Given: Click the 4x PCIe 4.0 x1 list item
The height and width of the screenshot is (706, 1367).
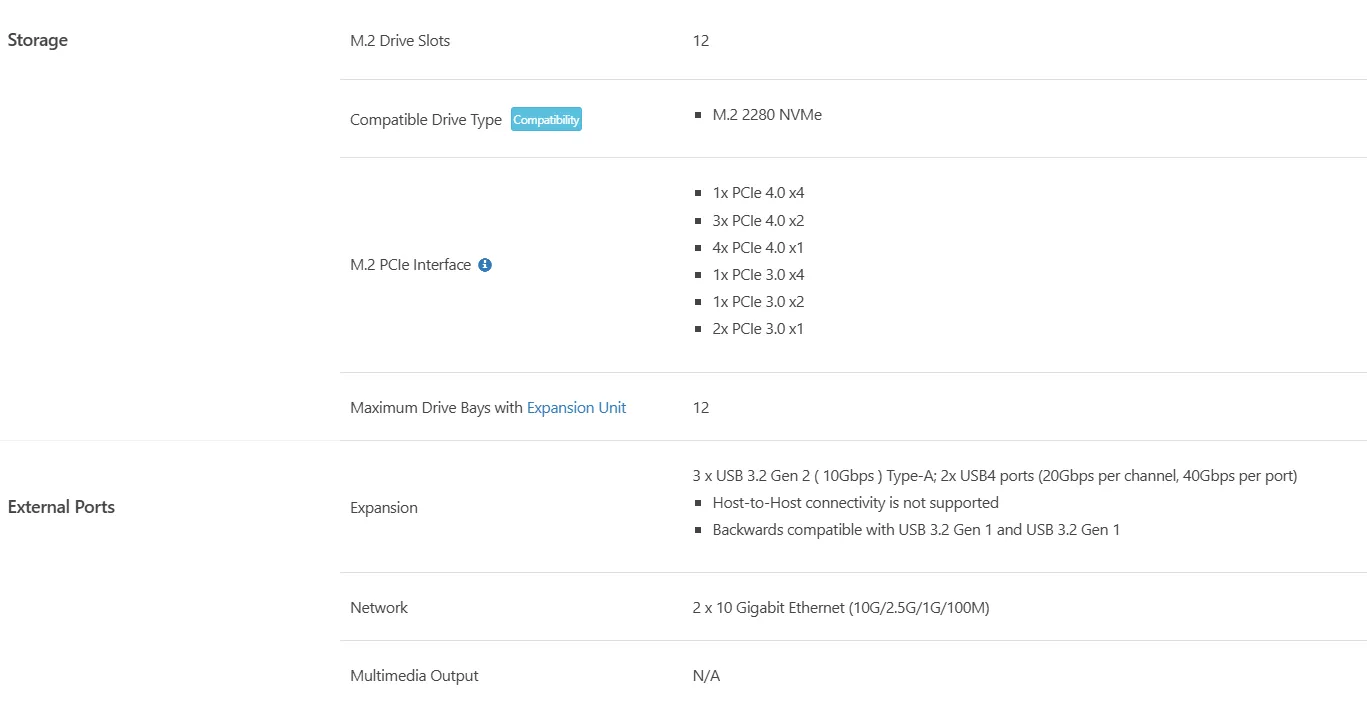Looking at the screenshot, I should (758, 247).
